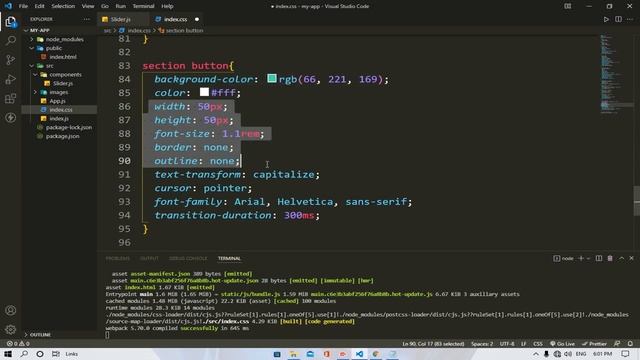Kill the terminal with trash icon
This screenshot has width=640, height=360.
610,258
